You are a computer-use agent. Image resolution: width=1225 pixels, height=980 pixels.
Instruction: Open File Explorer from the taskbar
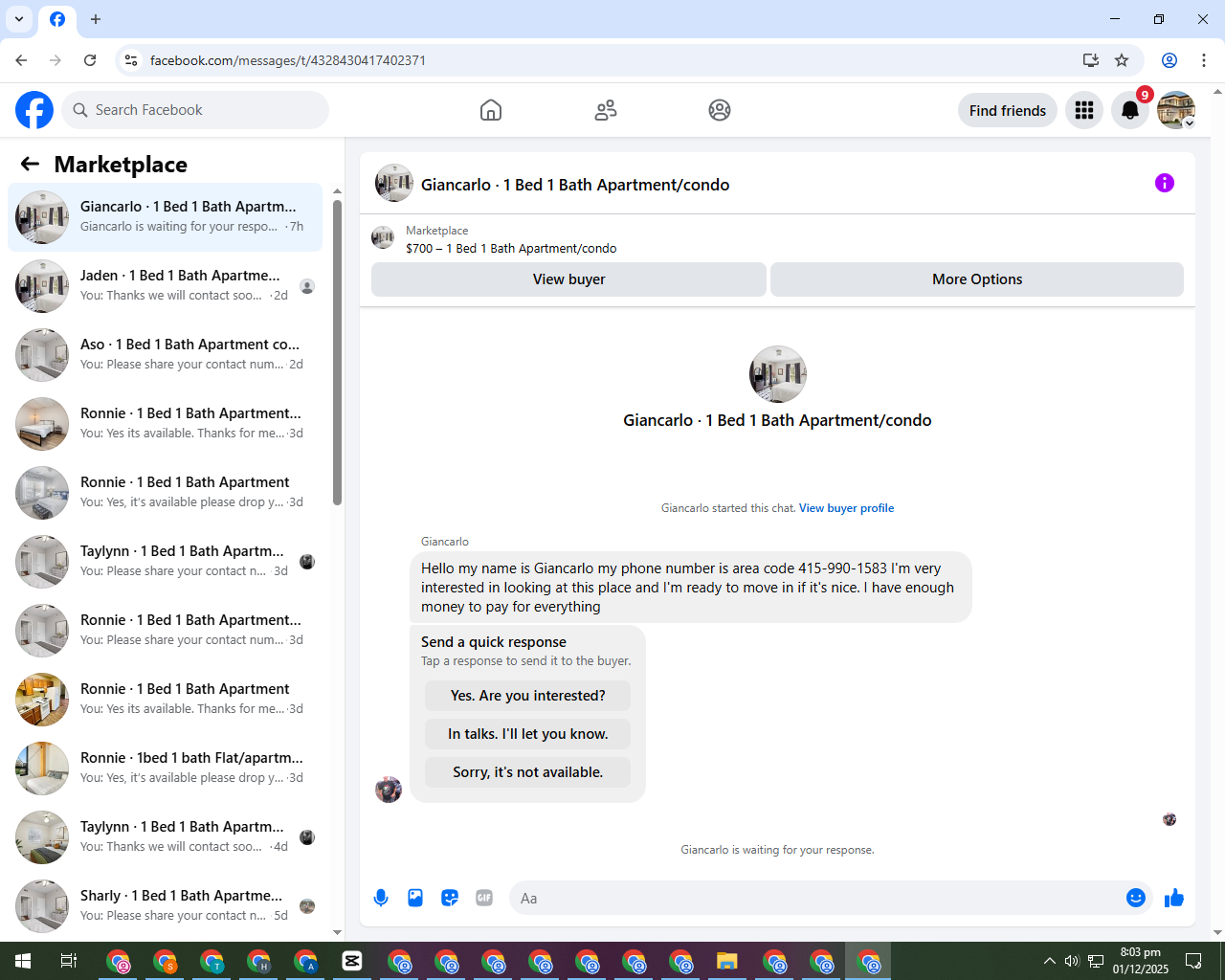coord(727,961)
